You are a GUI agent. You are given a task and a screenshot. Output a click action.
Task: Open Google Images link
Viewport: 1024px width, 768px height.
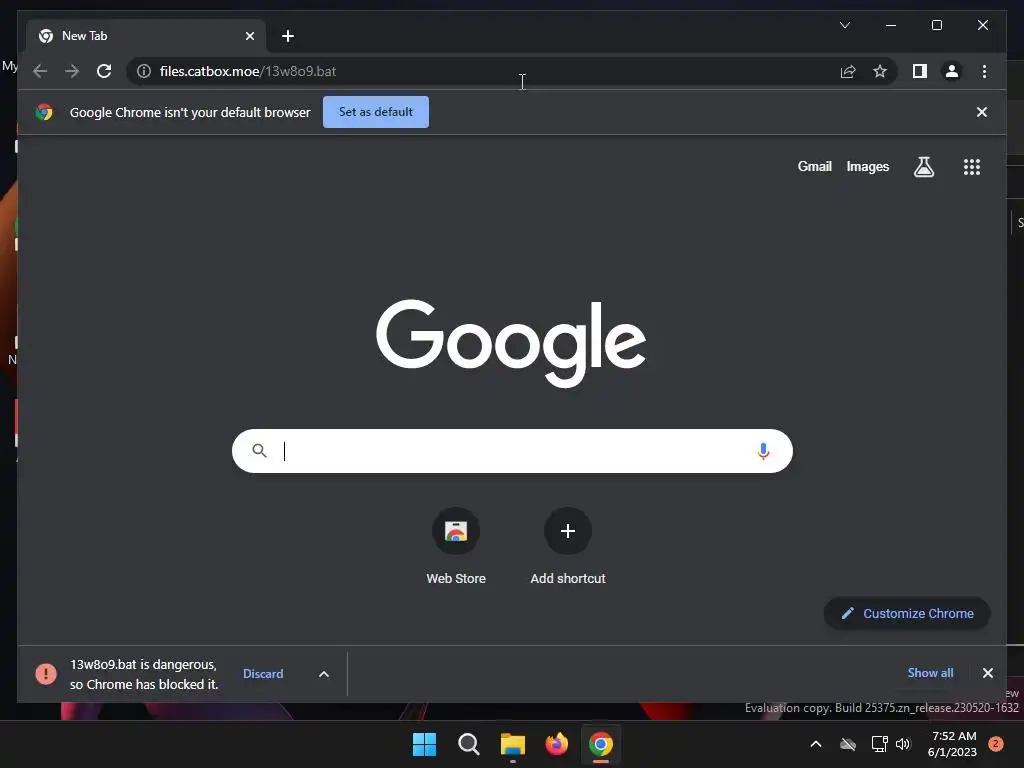(x=867, y=167)
